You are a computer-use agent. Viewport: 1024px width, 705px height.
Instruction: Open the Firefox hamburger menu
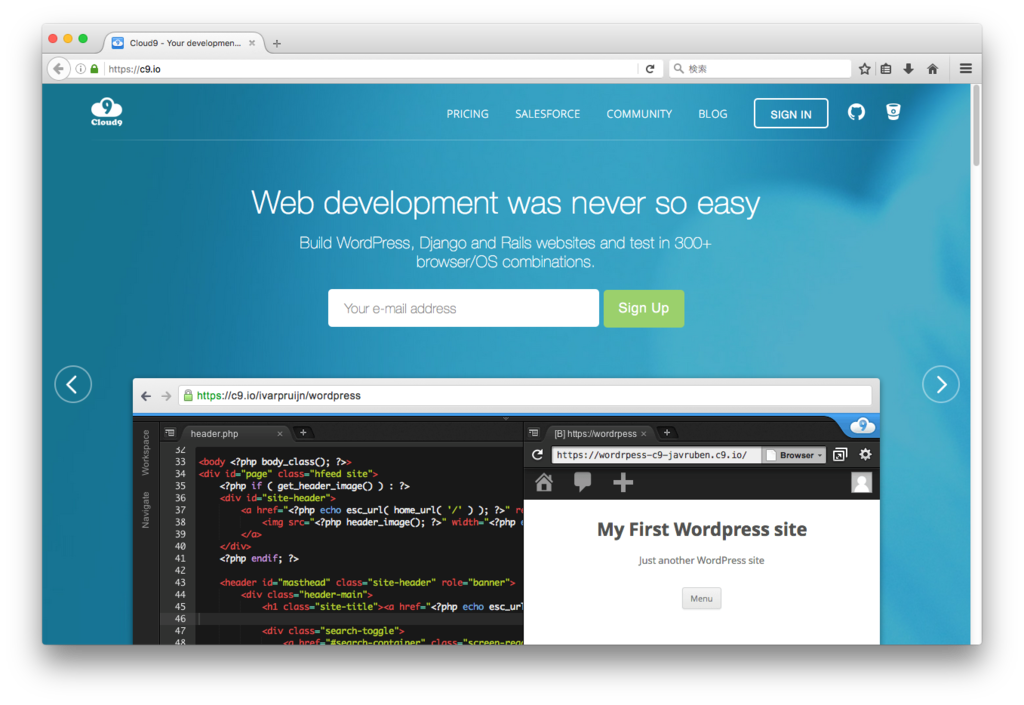point(966,69)
